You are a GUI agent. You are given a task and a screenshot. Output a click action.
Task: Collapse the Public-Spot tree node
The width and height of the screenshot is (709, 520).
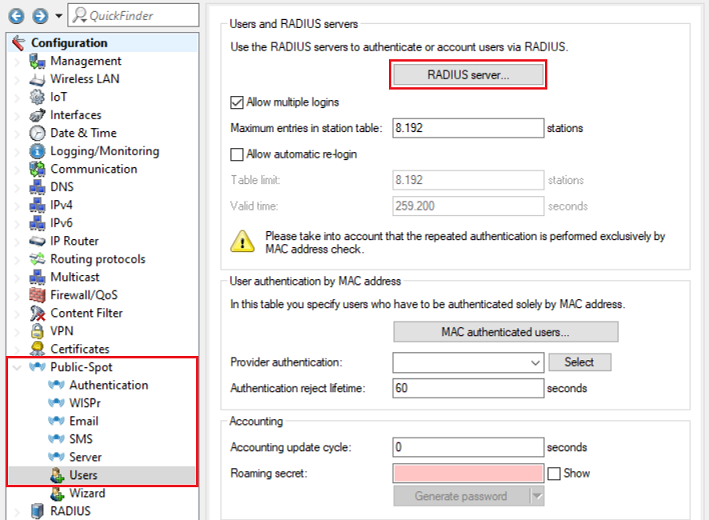tap(17, 367)
